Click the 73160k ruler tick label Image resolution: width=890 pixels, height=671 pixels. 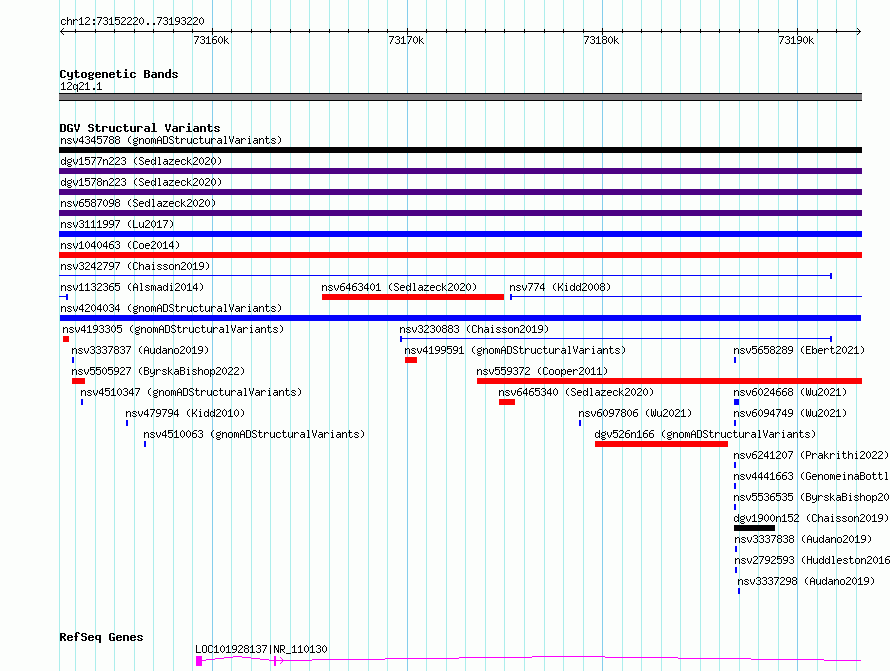(211, 40)
